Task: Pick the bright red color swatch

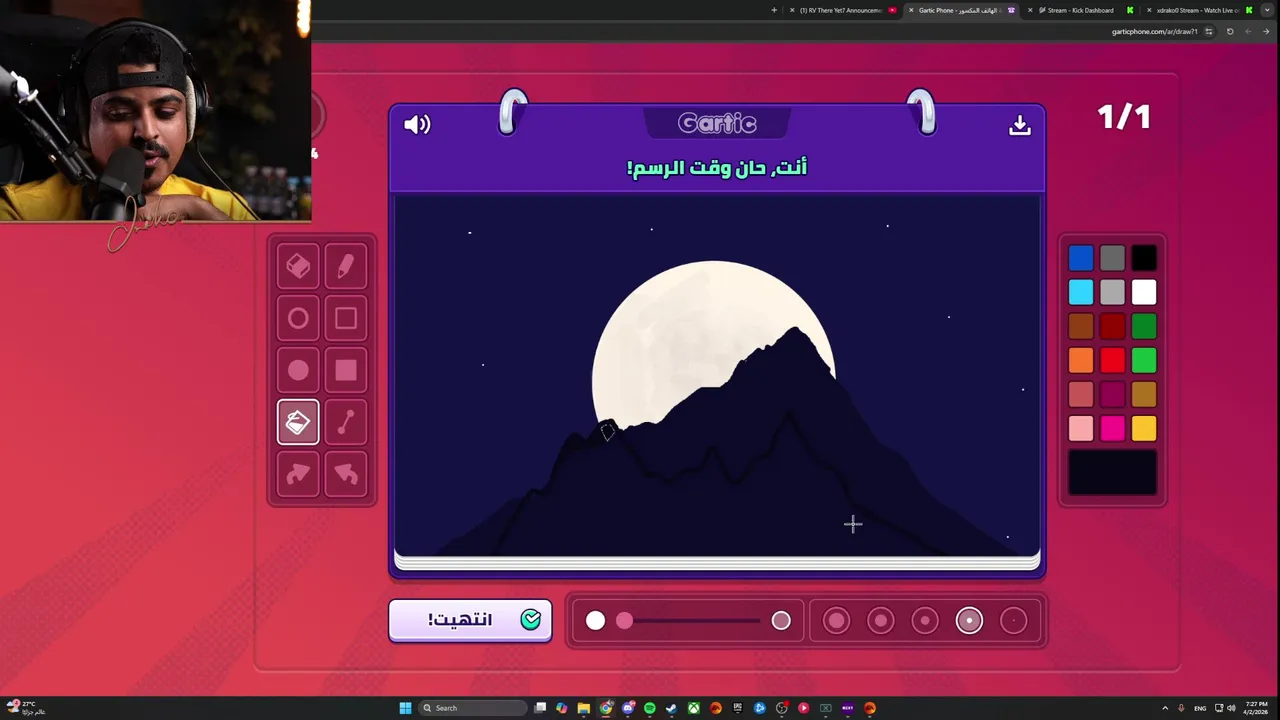Action: 1112,360
